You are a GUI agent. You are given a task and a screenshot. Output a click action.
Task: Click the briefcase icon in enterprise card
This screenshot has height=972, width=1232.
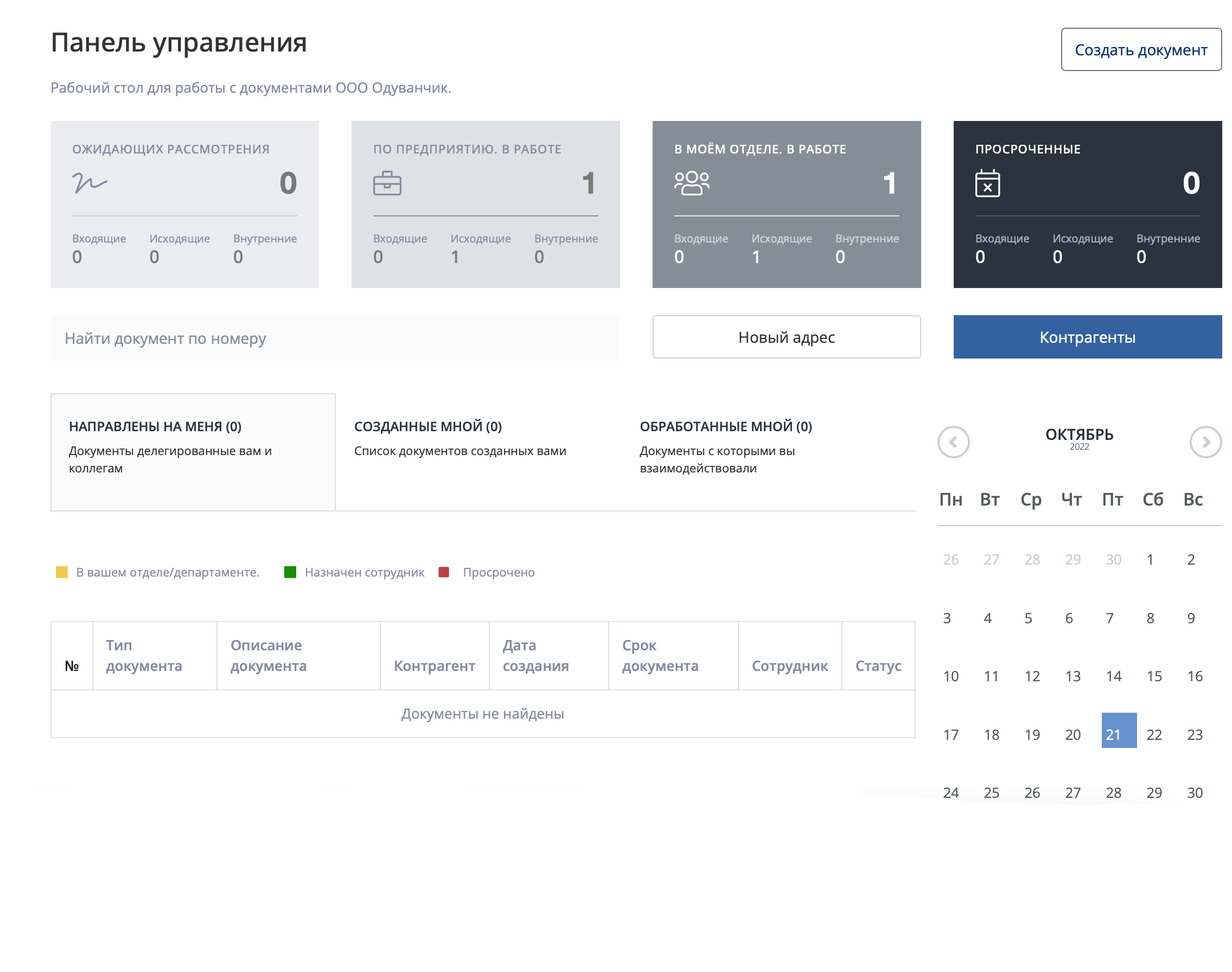point(387,183)
